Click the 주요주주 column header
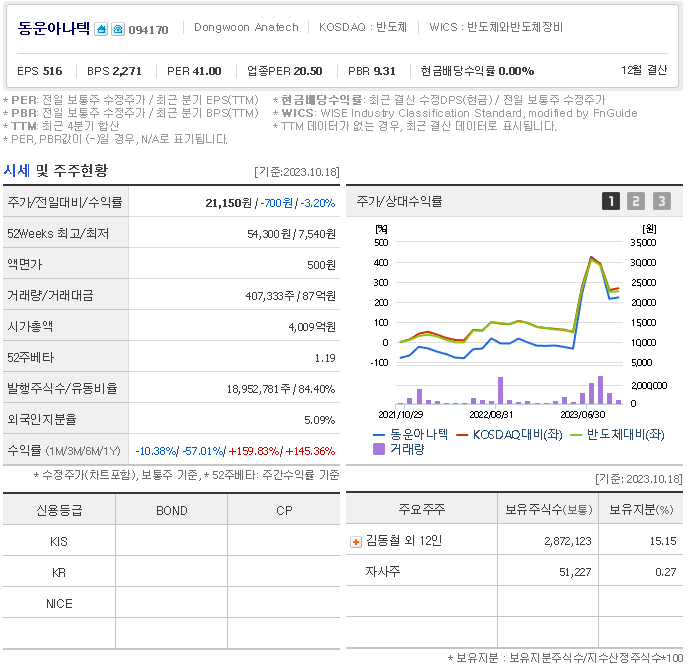Screen dimensions: 690x672 pyautogui.click(x=422, y=509)
